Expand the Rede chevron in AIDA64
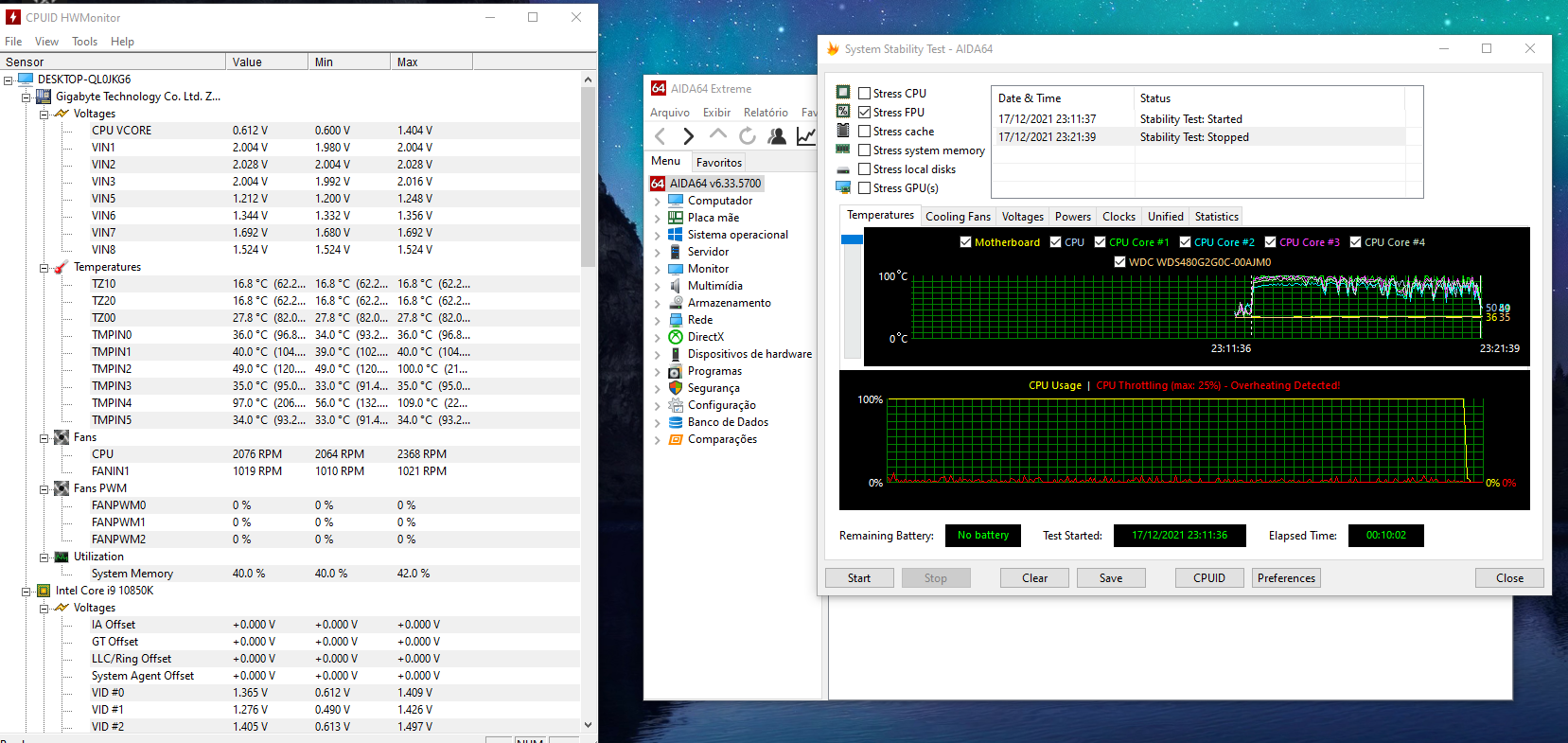1568x743 pixels. point(657,320)
